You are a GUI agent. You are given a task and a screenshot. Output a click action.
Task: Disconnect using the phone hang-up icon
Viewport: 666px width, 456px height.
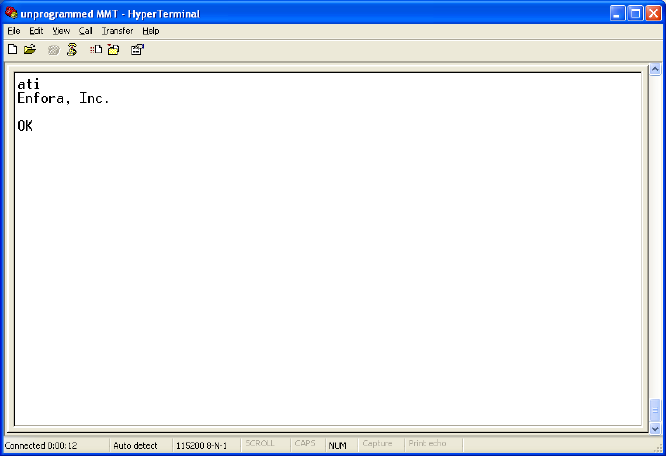(x=72, y=50)
